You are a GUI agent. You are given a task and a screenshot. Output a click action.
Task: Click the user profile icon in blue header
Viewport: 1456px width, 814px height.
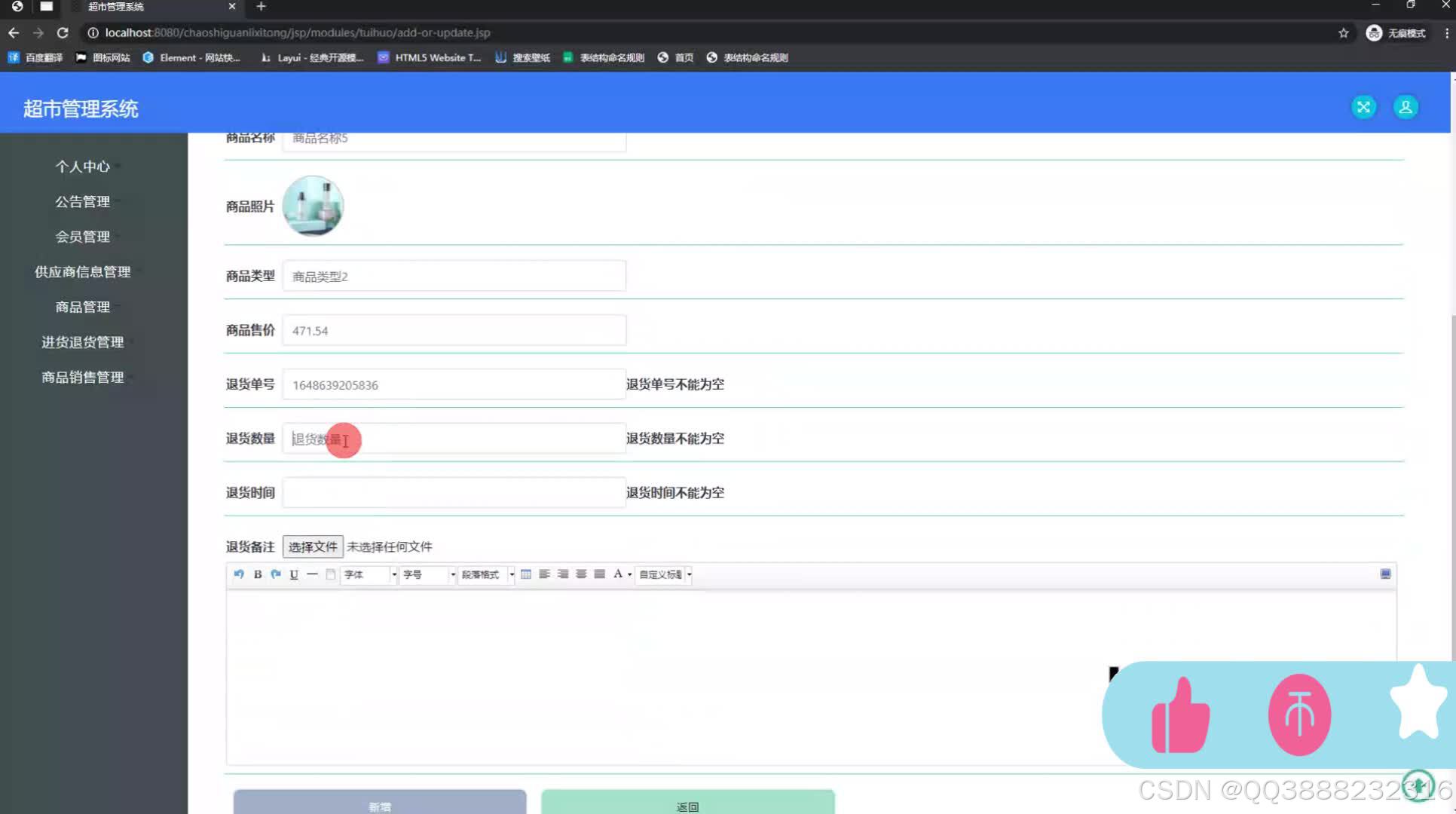tap(1405, 107)
